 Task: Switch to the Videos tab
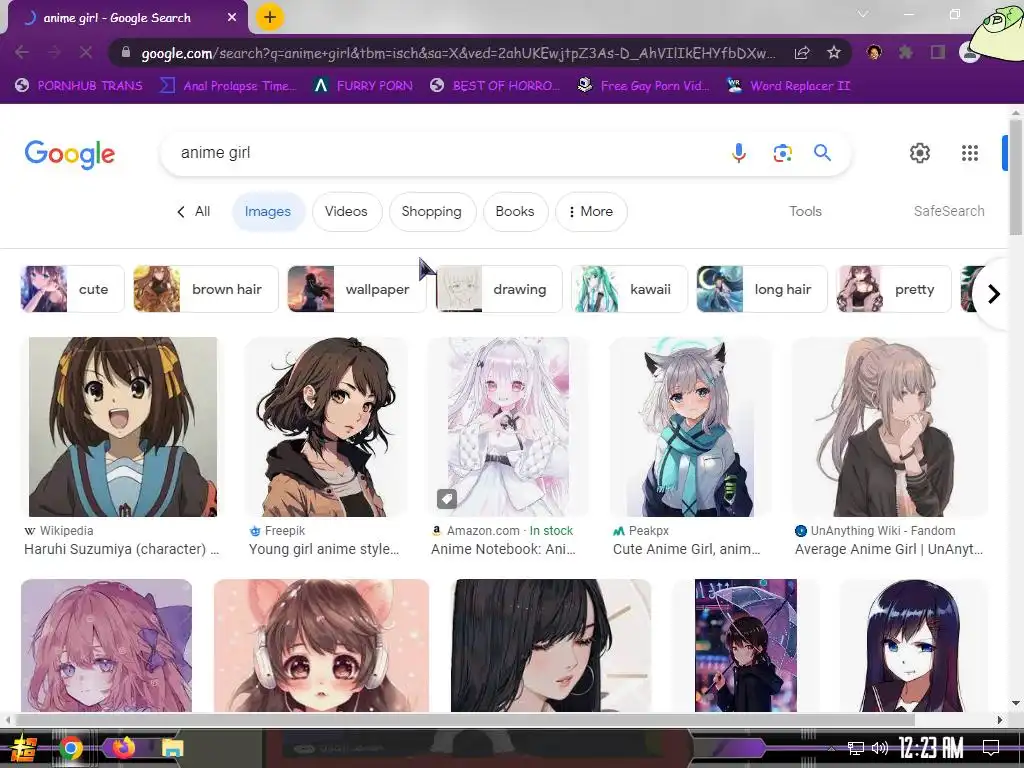[346, 212]
